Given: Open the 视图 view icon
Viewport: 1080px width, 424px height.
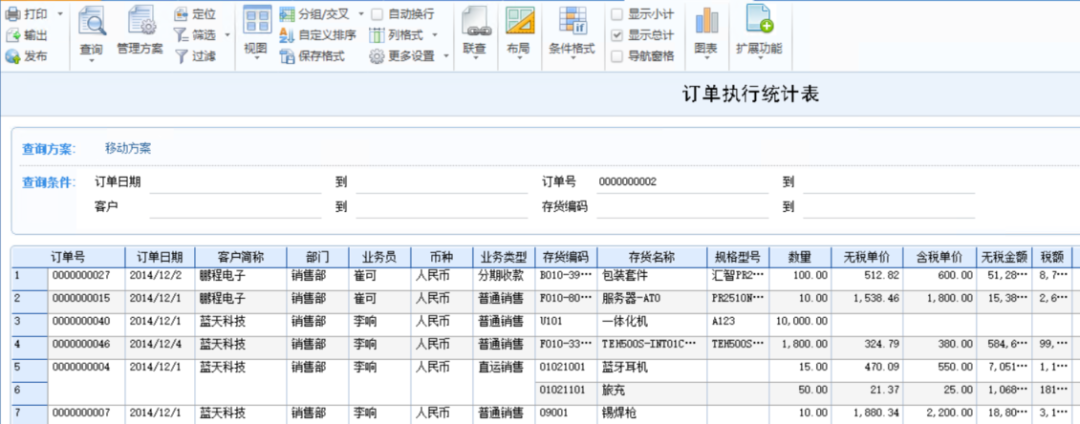Looking at the screenshot, I should [x=257, y=21].
